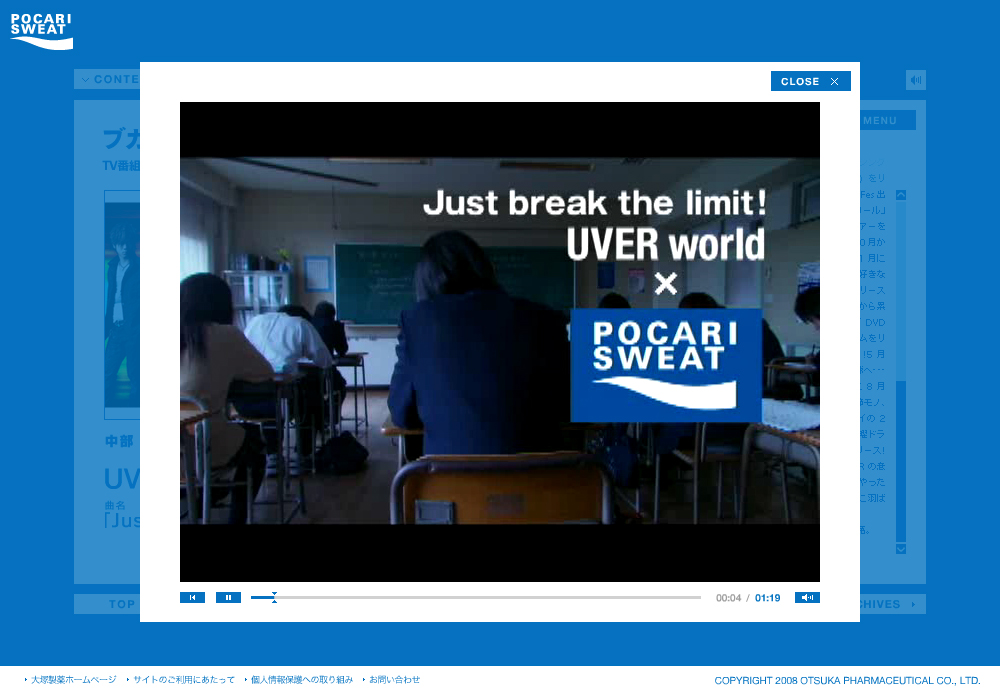Mute the video player volume
1000x694 pixels.
(807, 598)
